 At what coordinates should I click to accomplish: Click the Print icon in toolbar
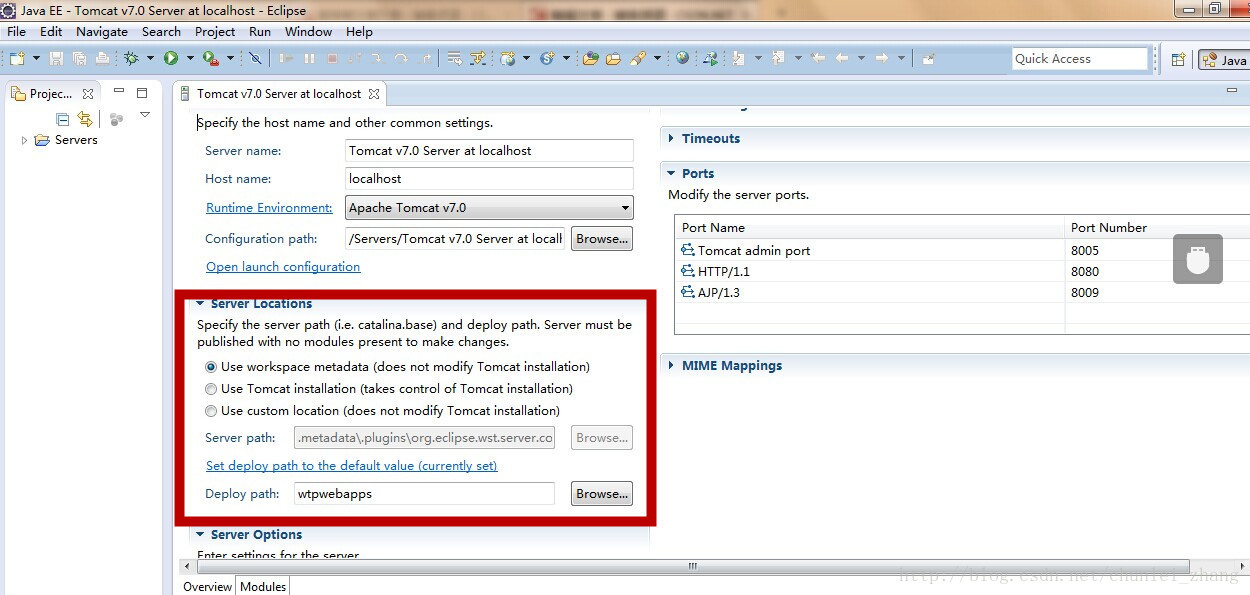pos(102,58)
